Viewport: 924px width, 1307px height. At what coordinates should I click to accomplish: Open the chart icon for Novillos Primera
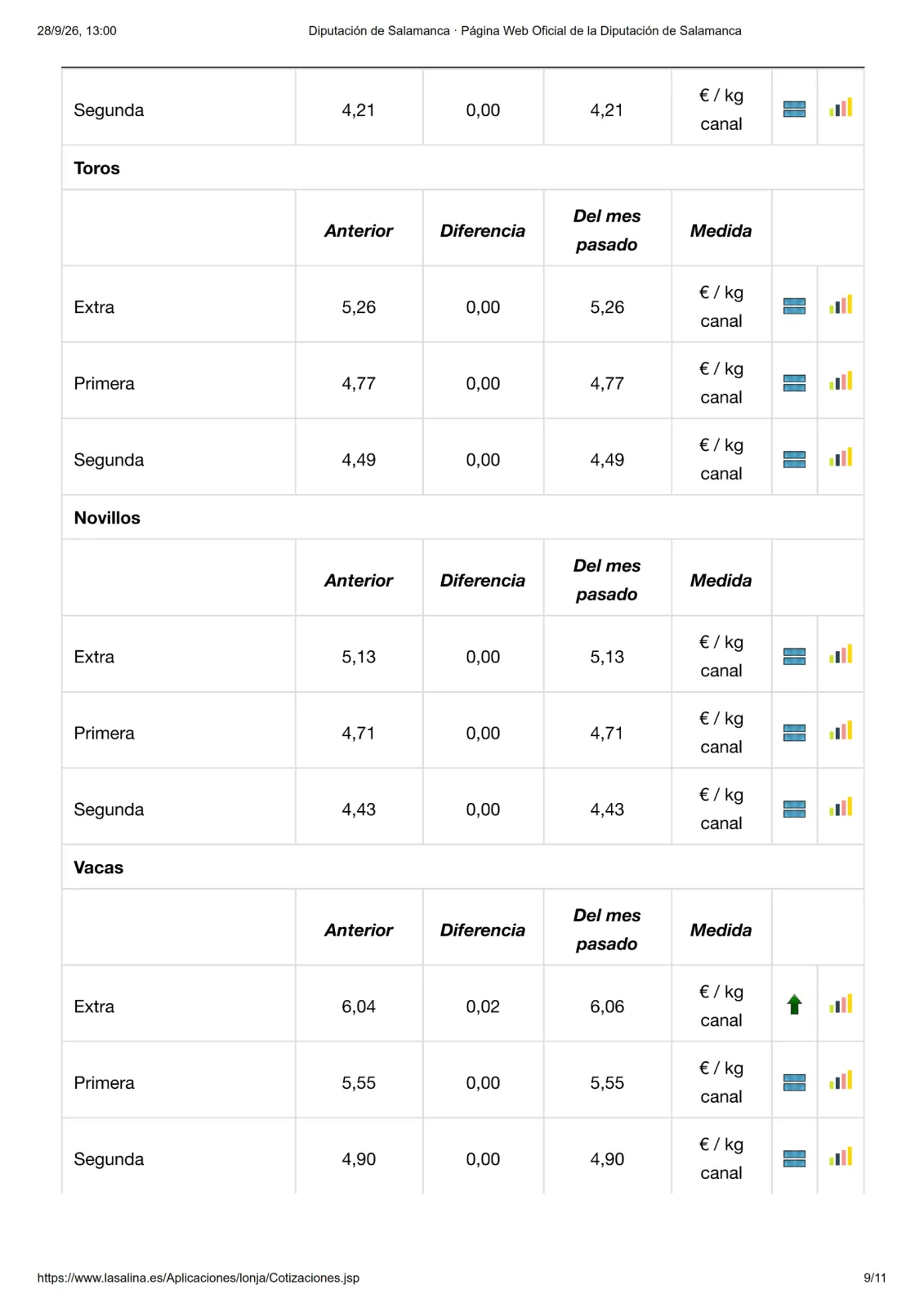click(x=841, y=731)
